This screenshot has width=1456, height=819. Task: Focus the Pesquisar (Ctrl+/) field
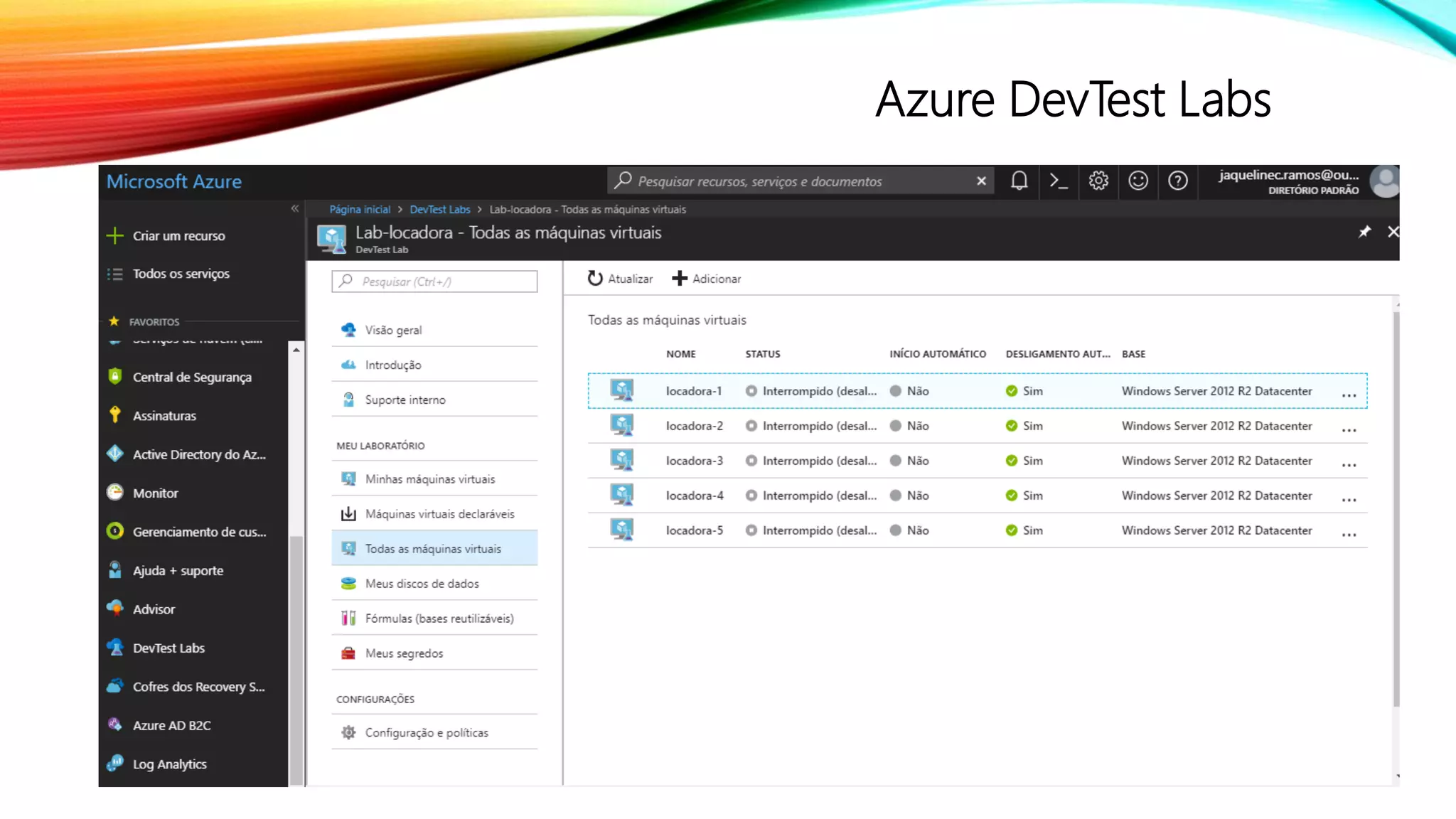434,282
